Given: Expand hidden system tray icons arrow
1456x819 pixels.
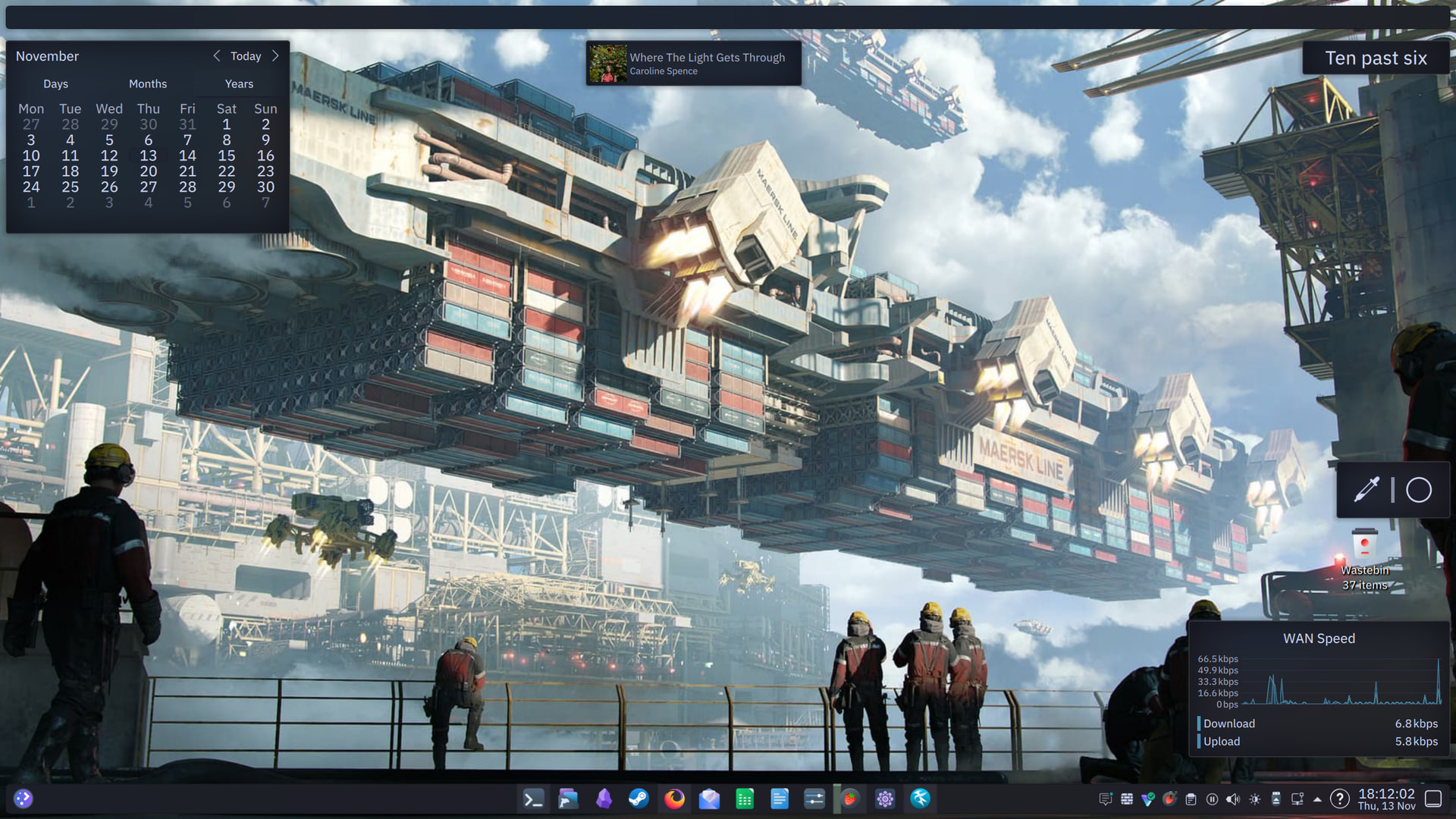Looking at the screenshot, I should [1317, 799].
